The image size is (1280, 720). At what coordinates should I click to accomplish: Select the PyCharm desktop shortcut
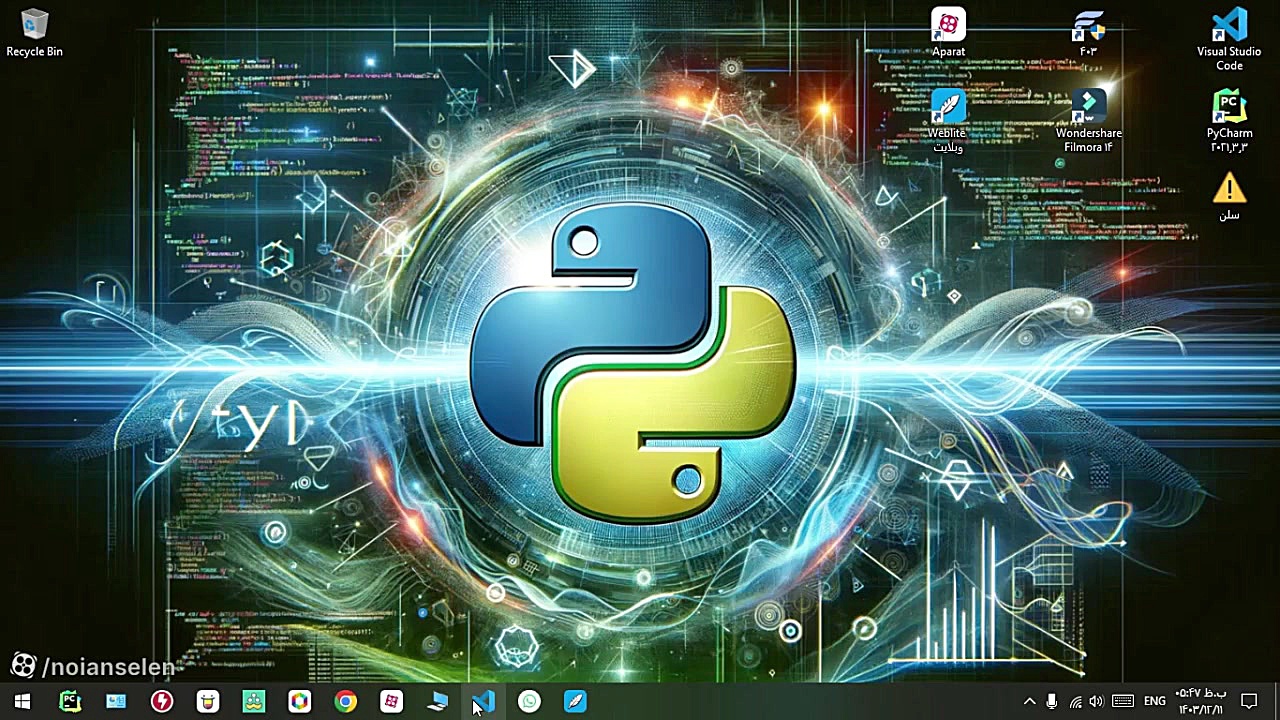1229,121
